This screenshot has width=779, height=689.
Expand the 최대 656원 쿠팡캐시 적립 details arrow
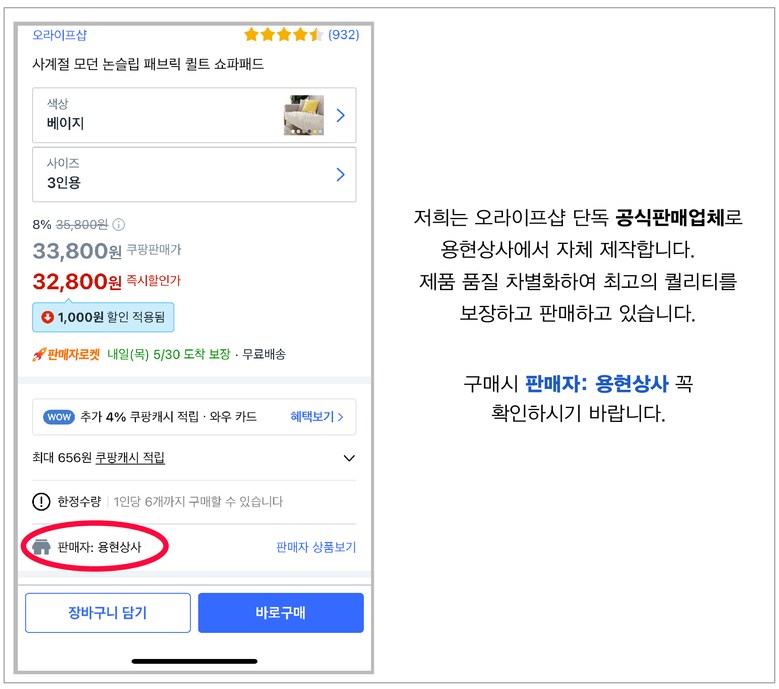pos(349,458)
